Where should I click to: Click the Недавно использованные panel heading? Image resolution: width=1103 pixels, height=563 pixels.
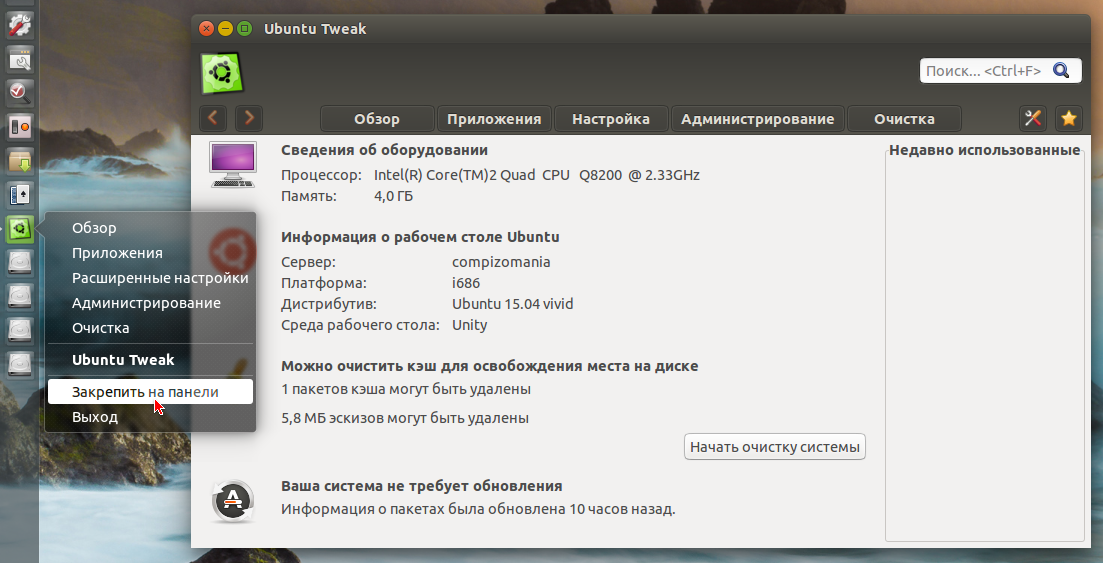(984, 150)
